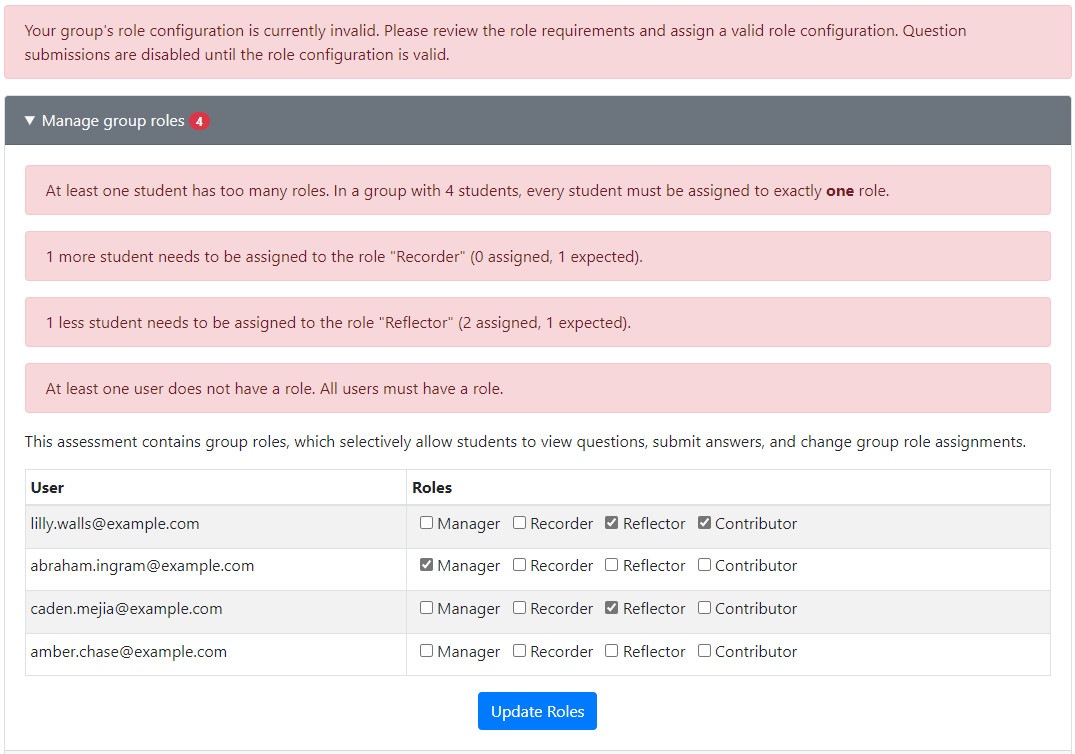1075x754 pixels.
Task: Check Recorder for abraham.ingram@example.com
Action: pos(520,565)
